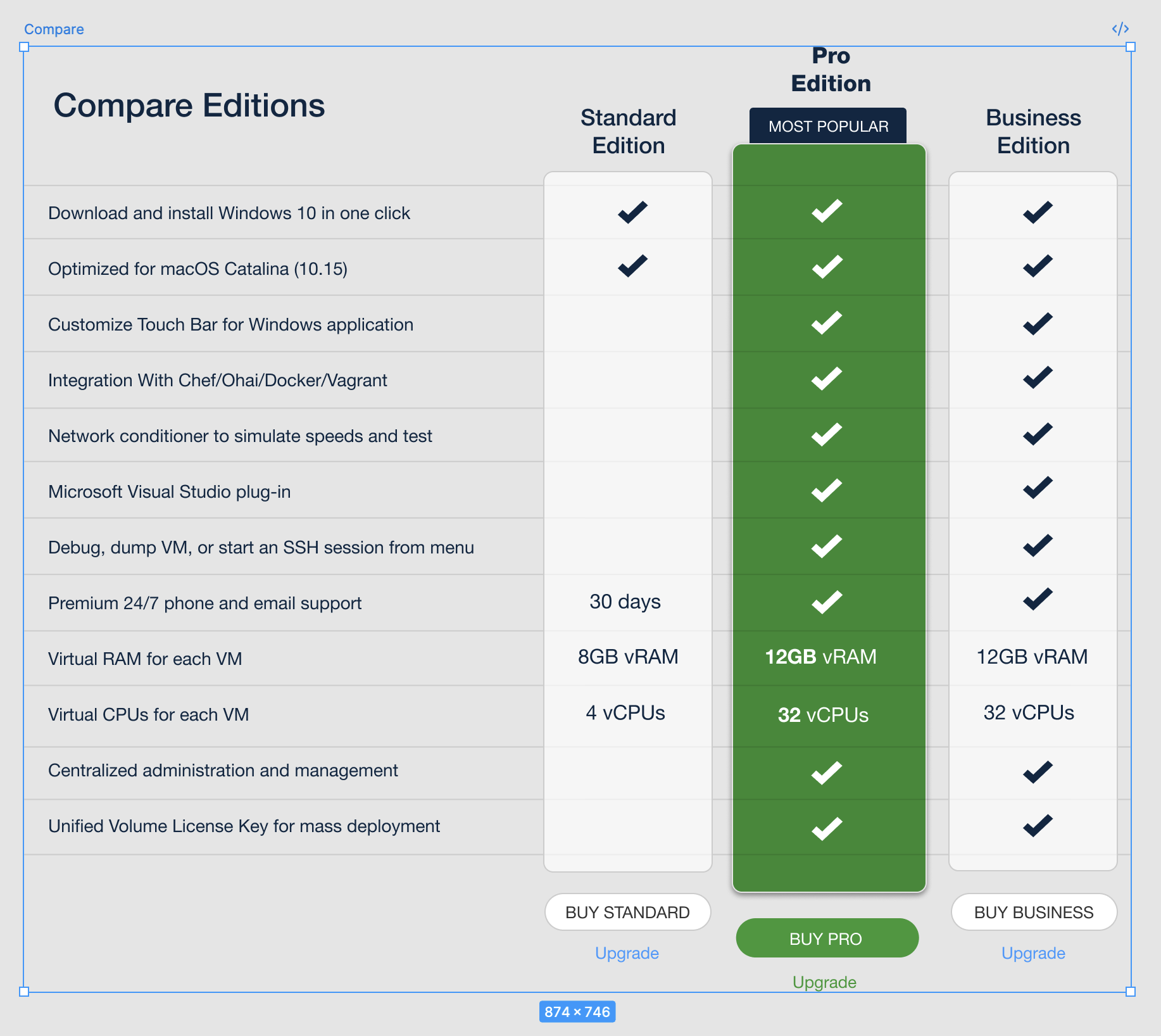Click Pro checkmark for Premium 24/7 support
This screenshot has height=1036, width=1161.
pyautogui.click(x=827, y=602)
